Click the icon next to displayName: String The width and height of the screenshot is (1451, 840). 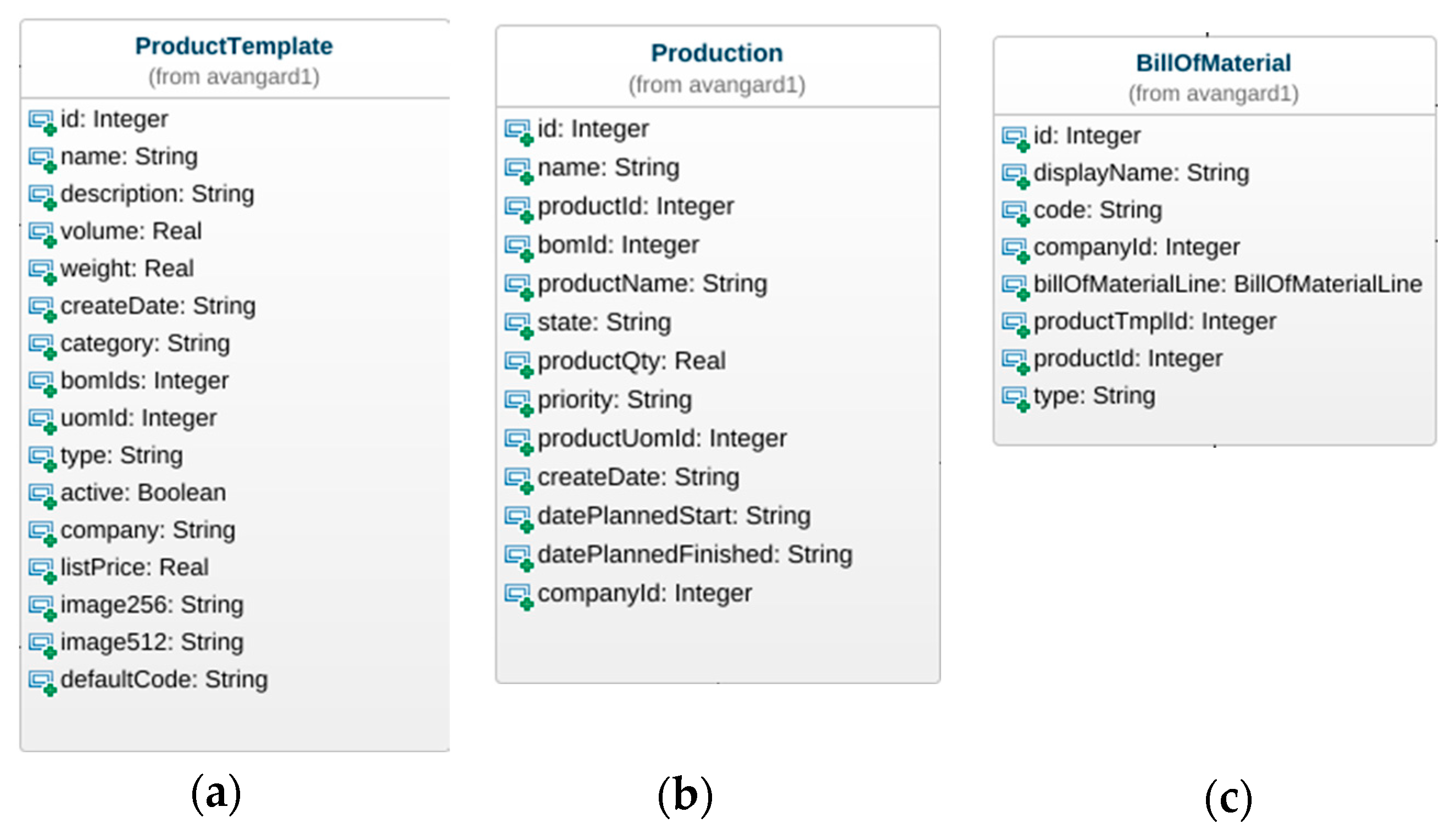pyautogui.click(x=1015, y=175)
